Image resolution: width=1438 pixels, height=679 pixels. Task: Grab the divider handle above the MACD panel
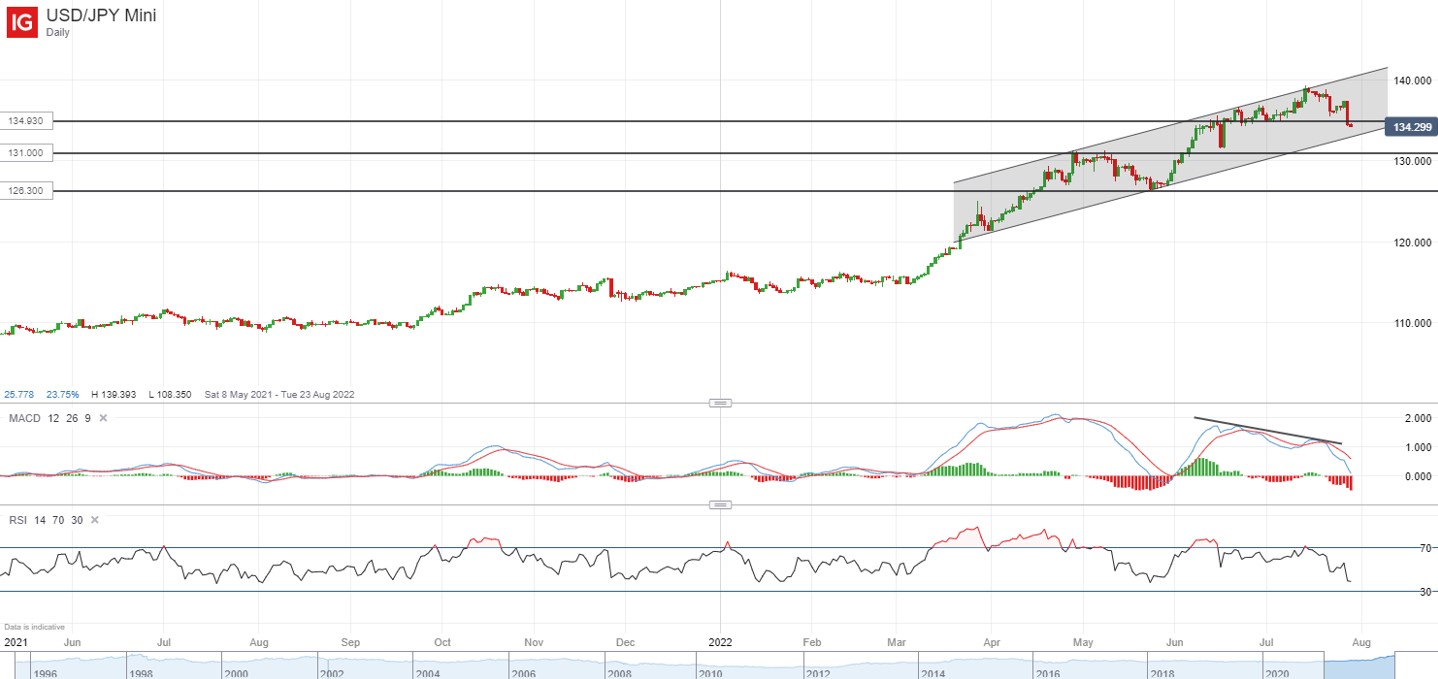click(x=719, y=402)
